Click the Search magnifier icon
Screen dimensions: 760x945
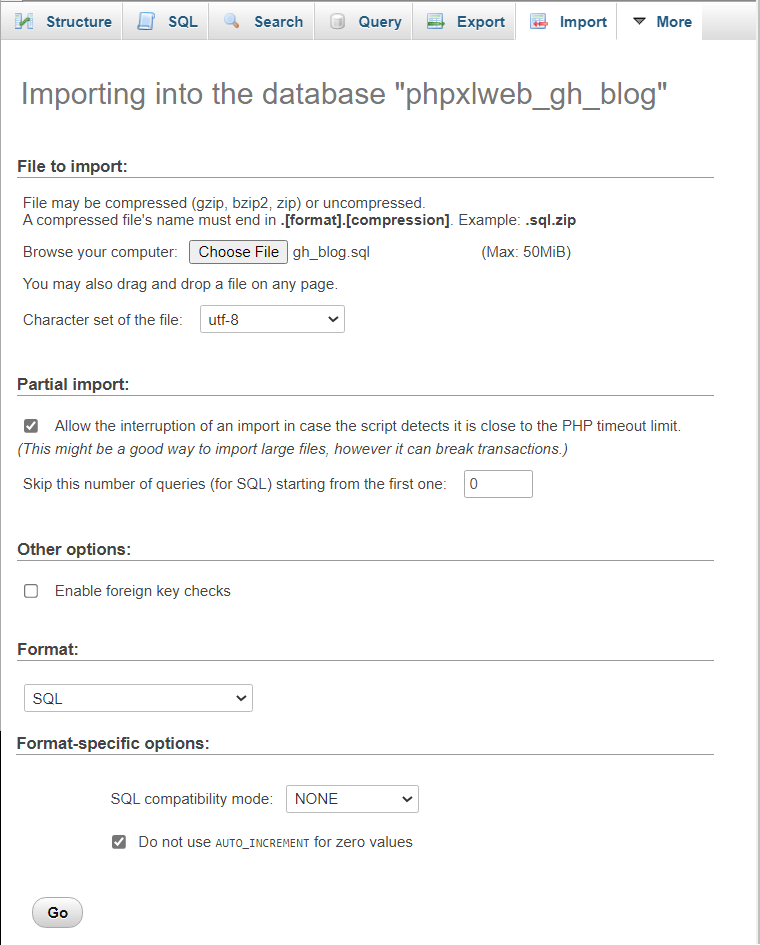point(231,21)
